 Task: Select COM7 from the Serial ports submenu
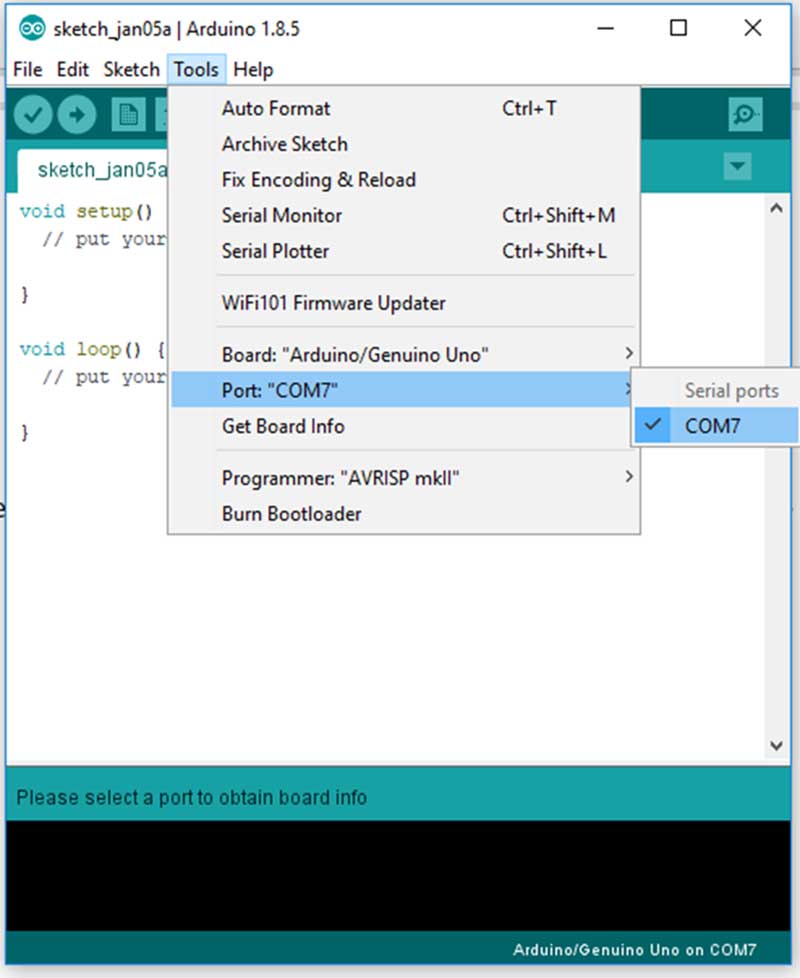pyautogui.click(x=712, y=425)
